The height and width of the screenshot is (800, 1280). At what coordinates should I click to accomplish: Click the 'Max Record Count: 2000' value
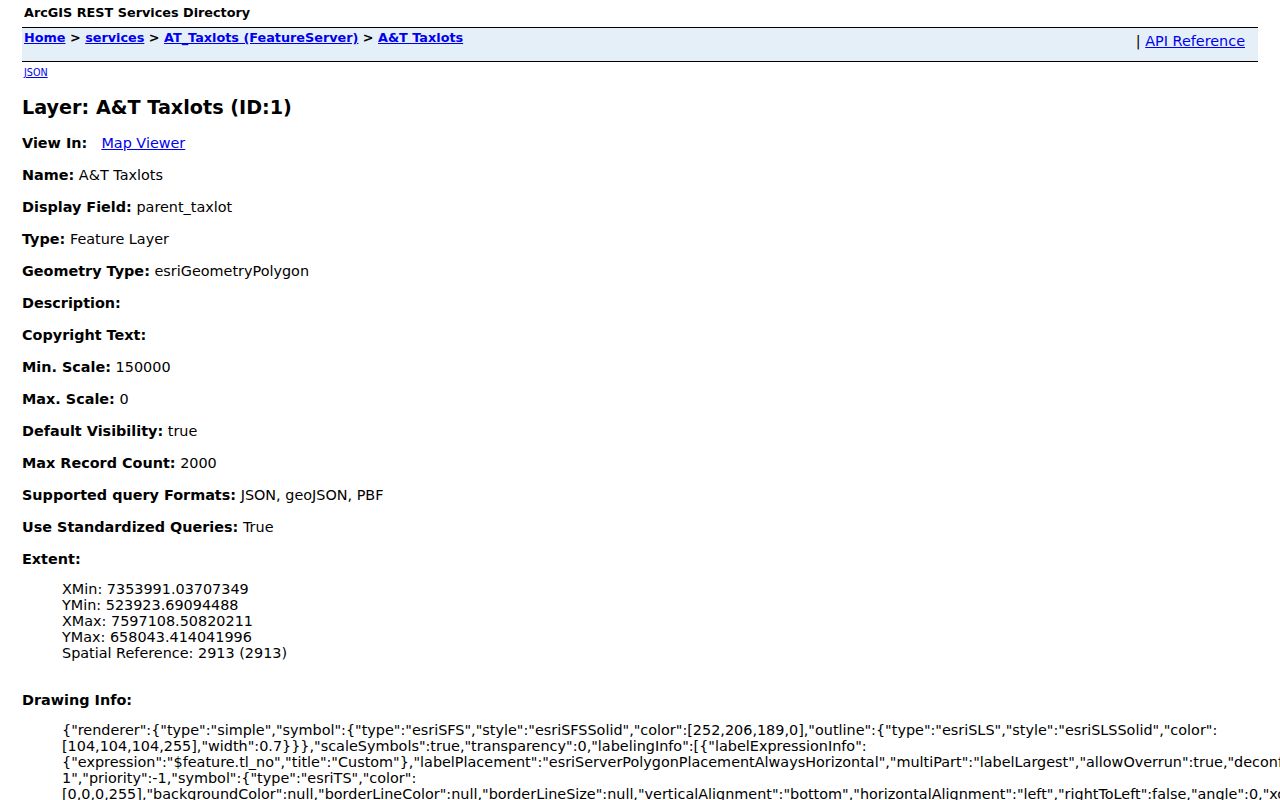[198, 463]
